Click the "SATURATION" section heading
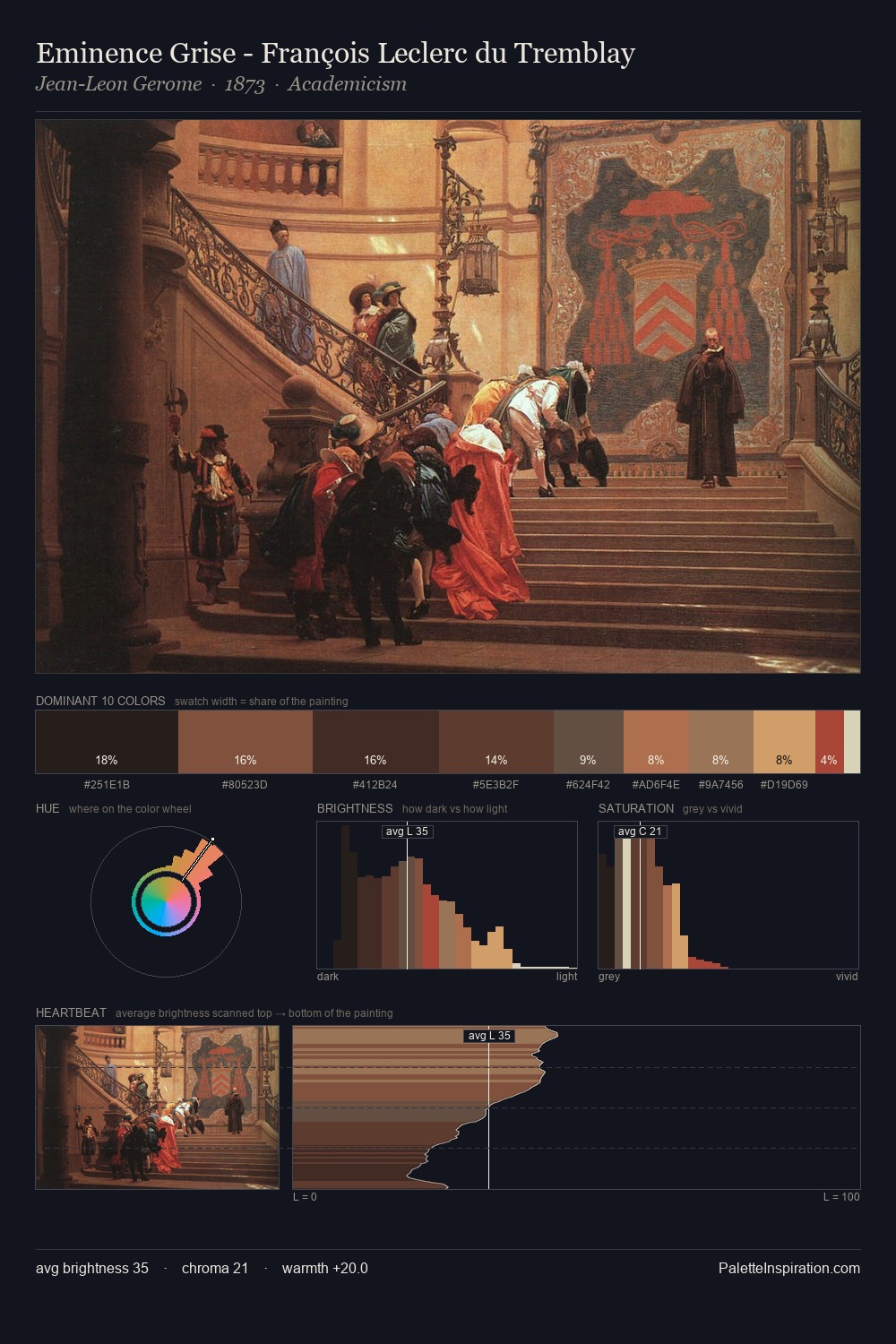Screen dimensions: 896x1344 point(636,808)
